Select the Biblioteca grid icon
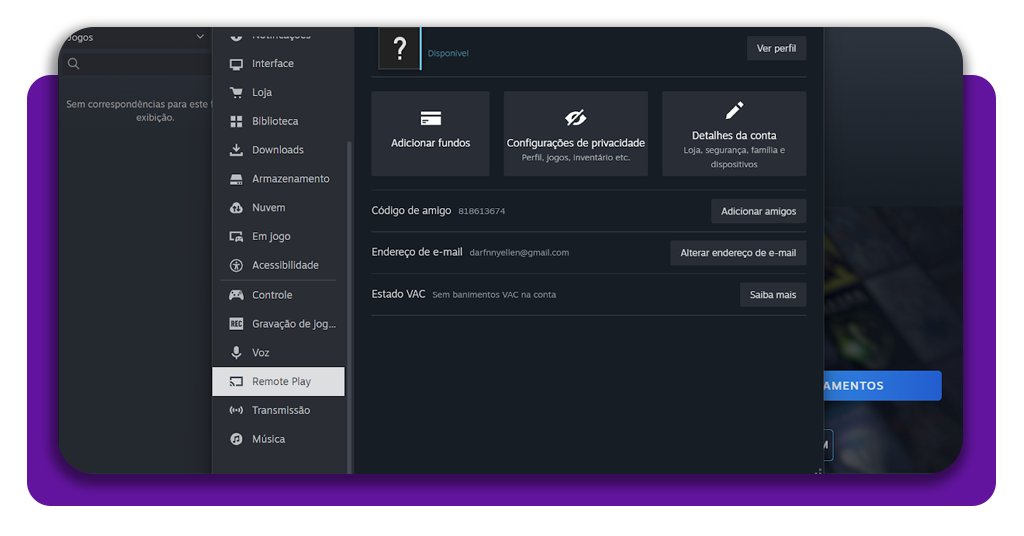The image size is (1024, 536). pos(236,122)
